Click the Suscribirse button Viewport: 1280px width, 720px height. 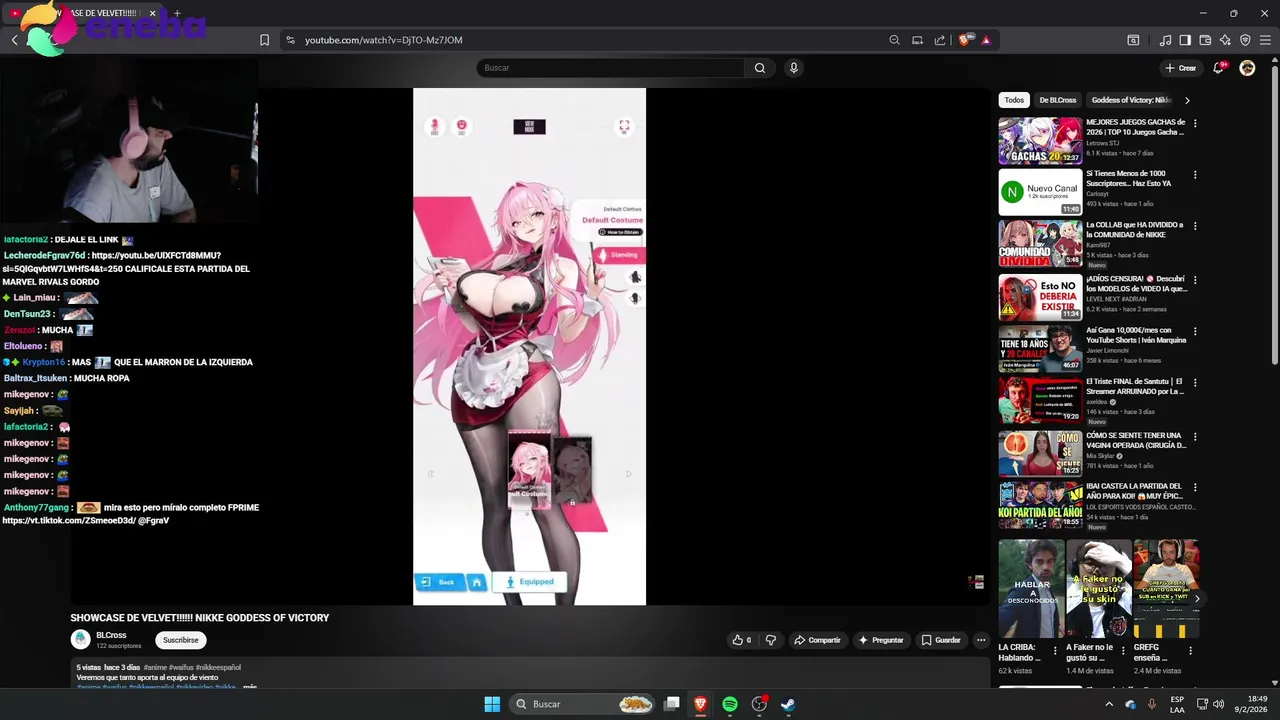tap(181, 640)
